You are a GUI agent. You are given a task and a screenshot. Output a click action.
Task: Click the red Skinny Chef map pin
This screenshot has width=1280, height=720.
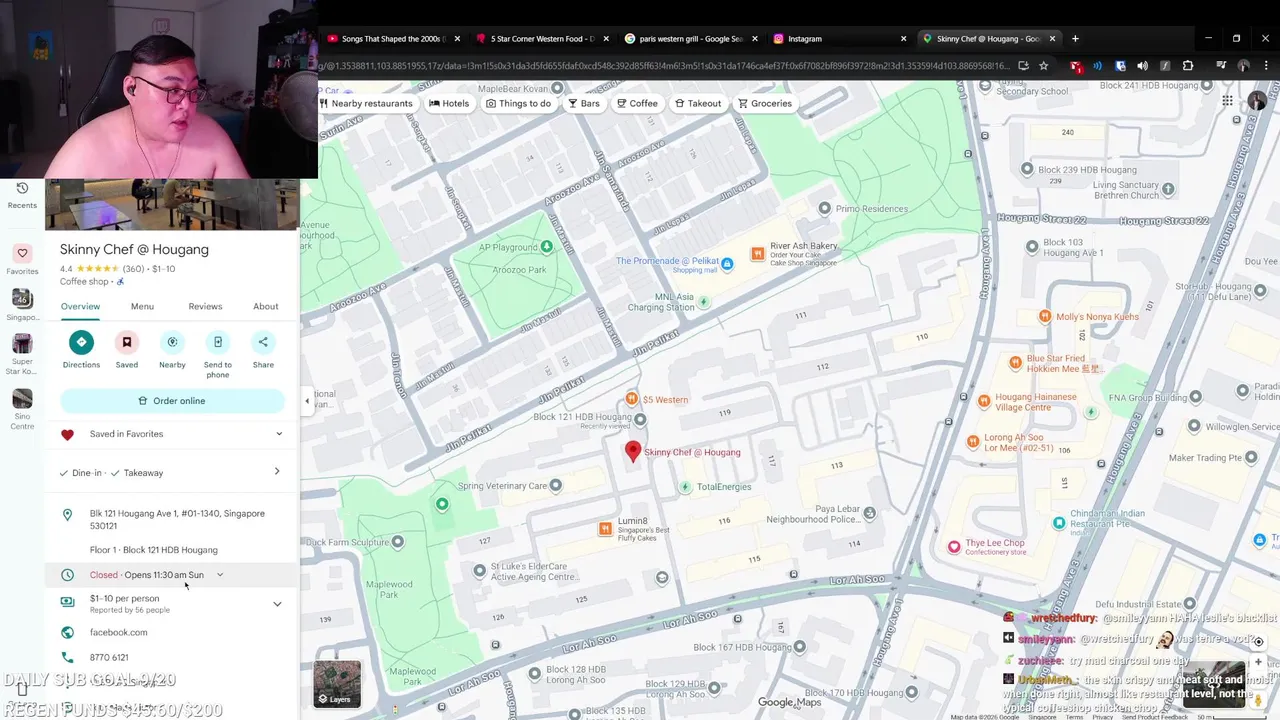click(x=633, y=452)
